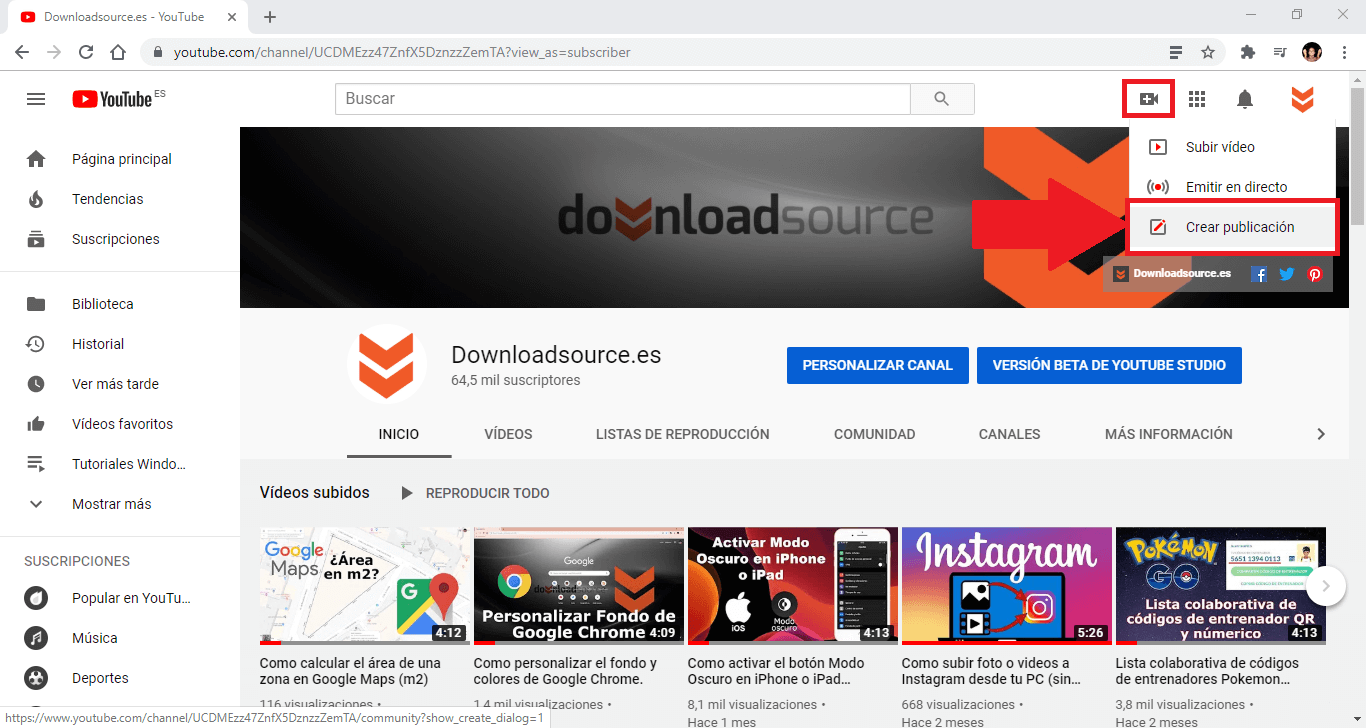This screenshot has height=728, width=1366.
Task: Open the Downloadsource account avatar menu
Action: 1301,99
